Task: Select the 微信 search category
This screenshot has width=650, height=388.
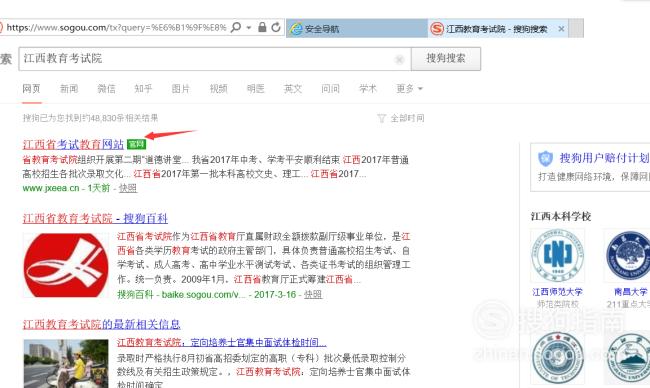Action: pyautogui.click(x=106, y=89)
